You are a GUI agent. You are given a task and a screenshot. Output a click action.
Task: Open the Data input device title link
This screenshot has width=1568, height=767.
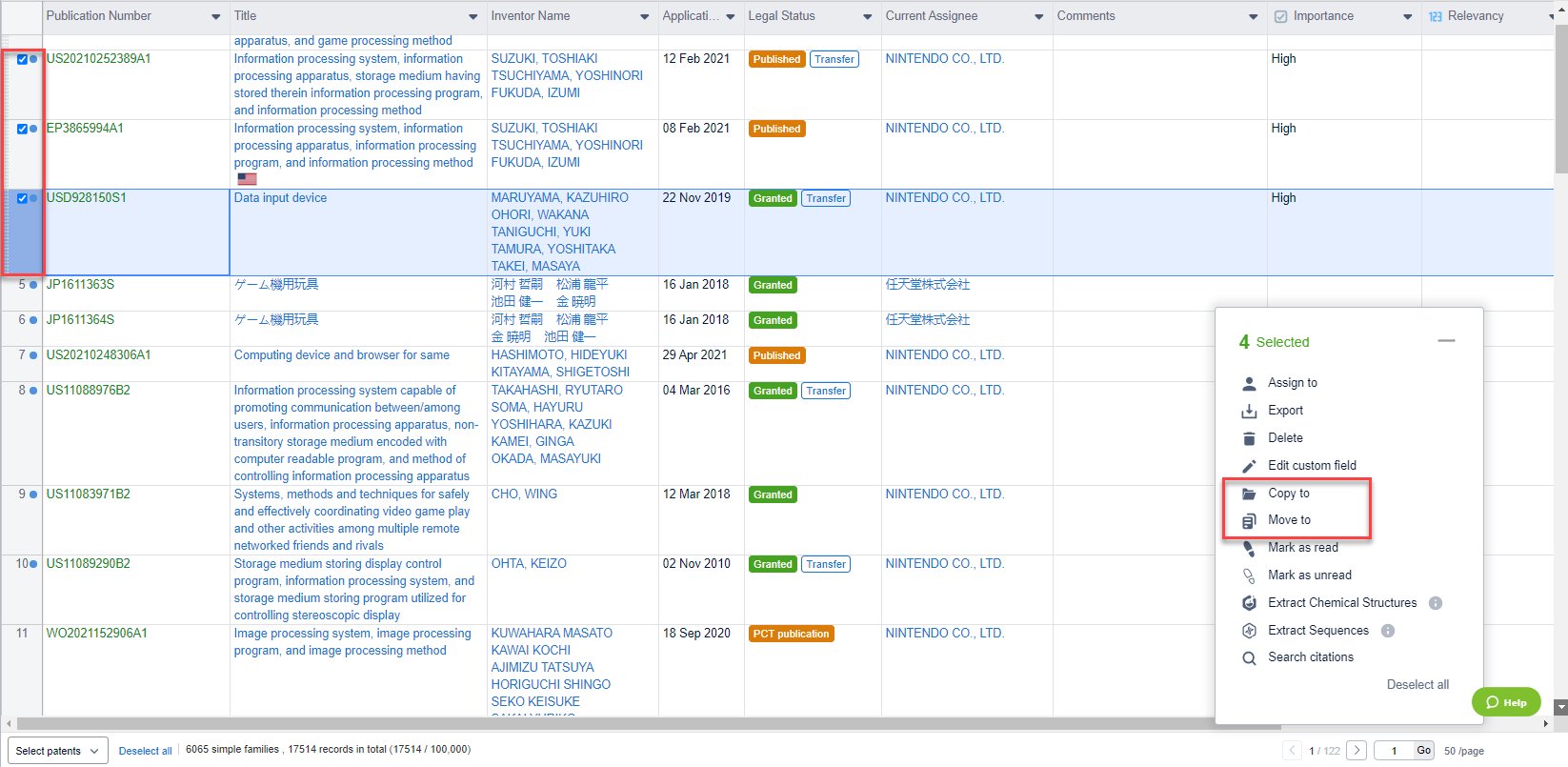pyautogui.click(x=280, y=198)
